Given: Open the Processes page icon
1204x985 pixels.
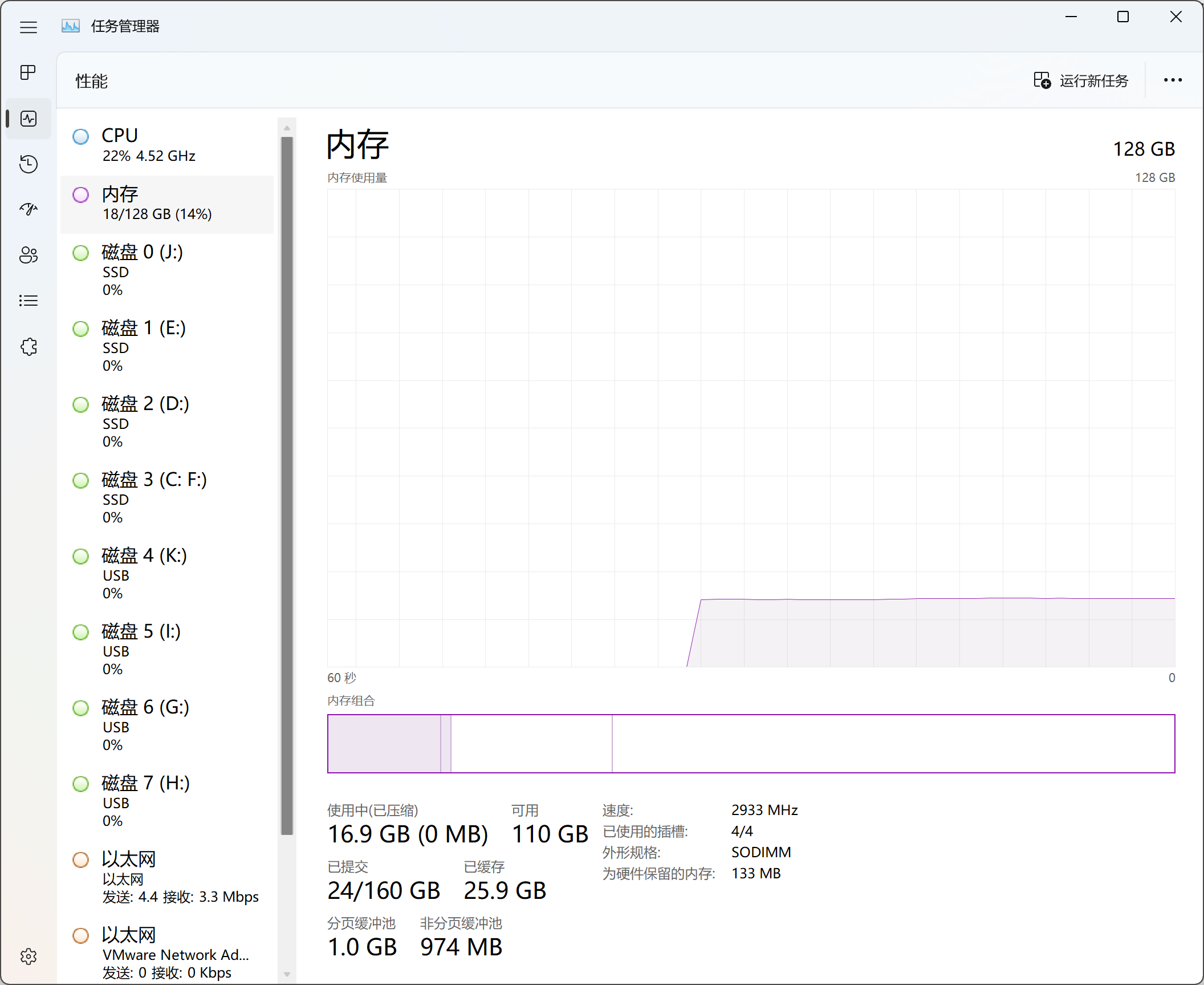Looking at the screenshot, I should click(x=29, y=72).
